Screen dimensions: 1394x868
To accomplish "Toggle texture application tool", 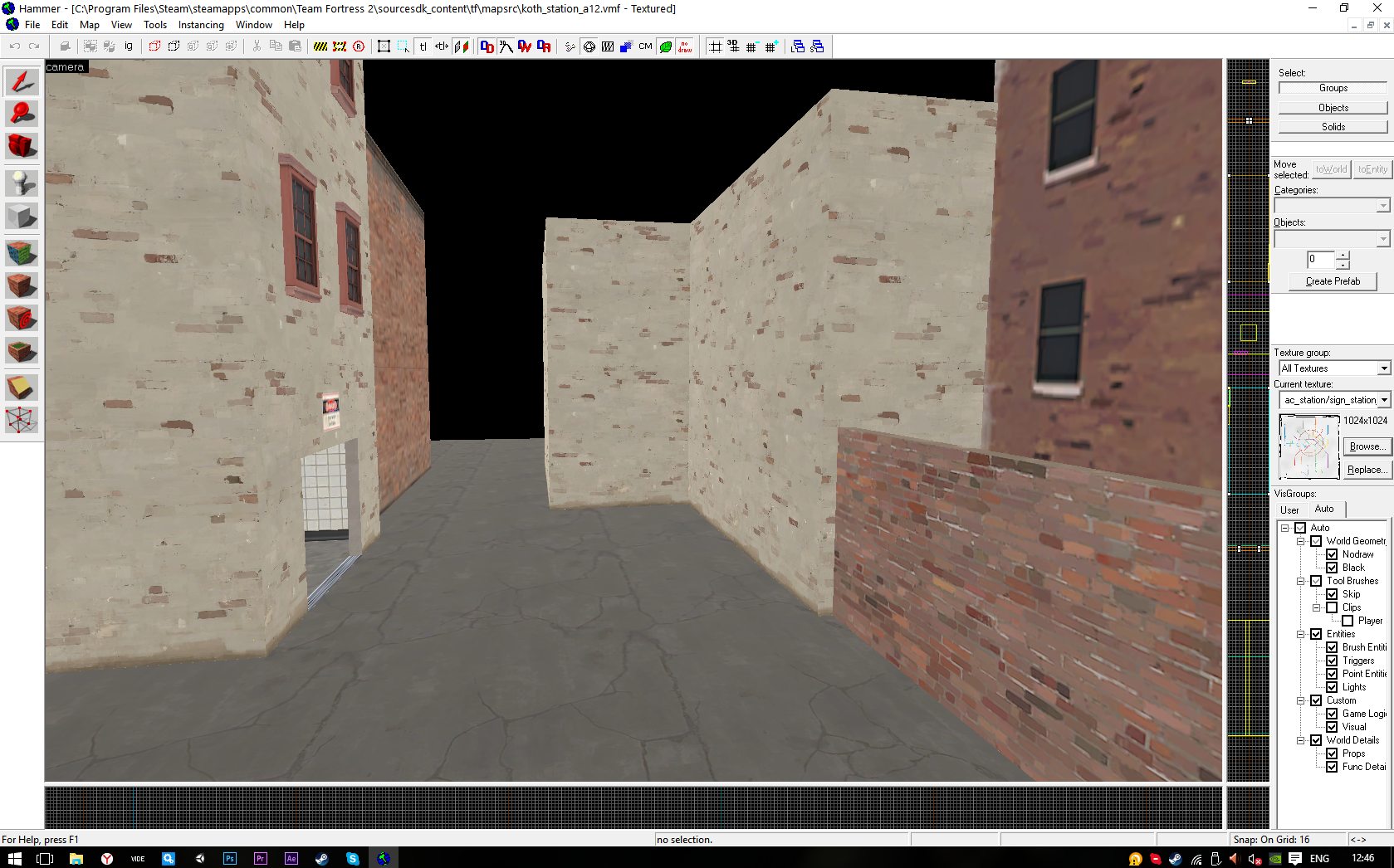I will pos(22,251).
